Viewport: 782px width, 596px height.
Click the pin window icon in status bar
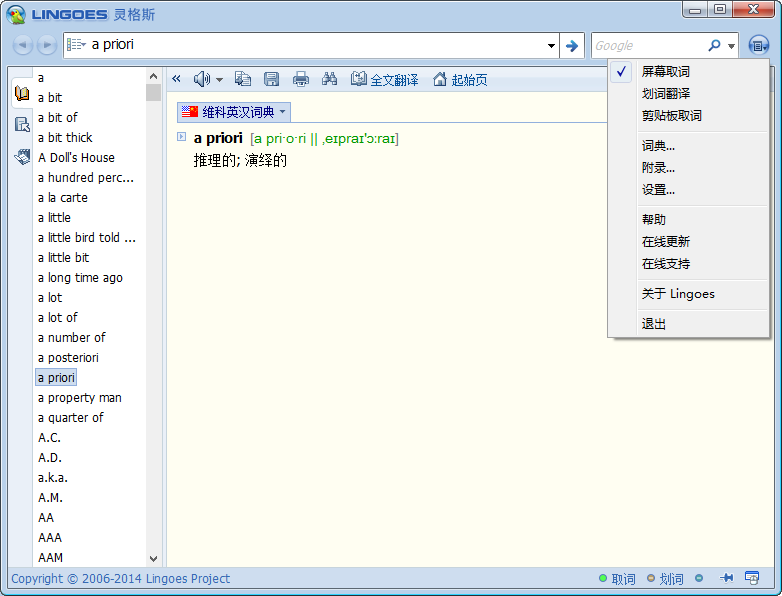coord(727,578)
